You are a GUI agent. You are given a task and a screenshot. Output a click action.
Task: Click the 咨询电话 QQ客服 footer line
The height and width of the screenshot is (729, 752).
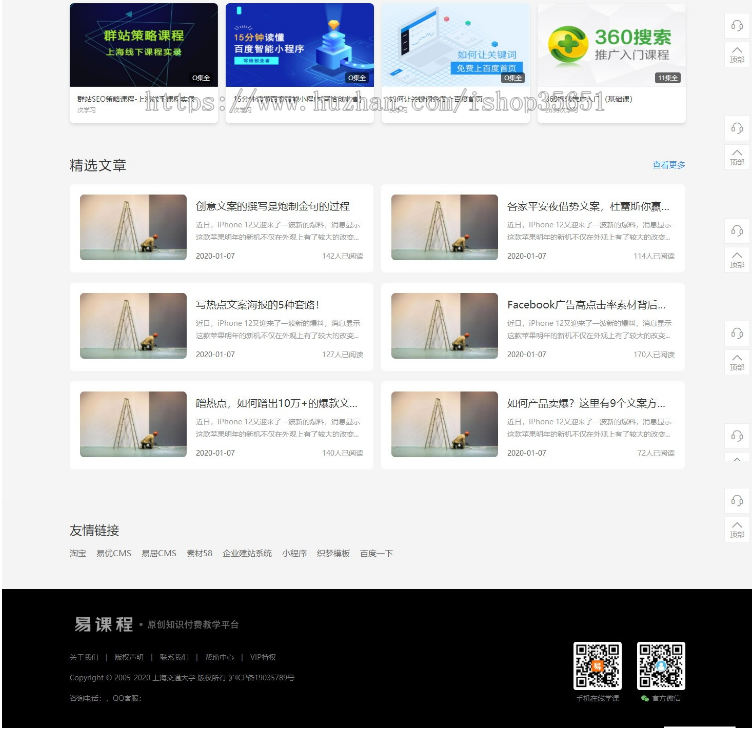point(106,698)
